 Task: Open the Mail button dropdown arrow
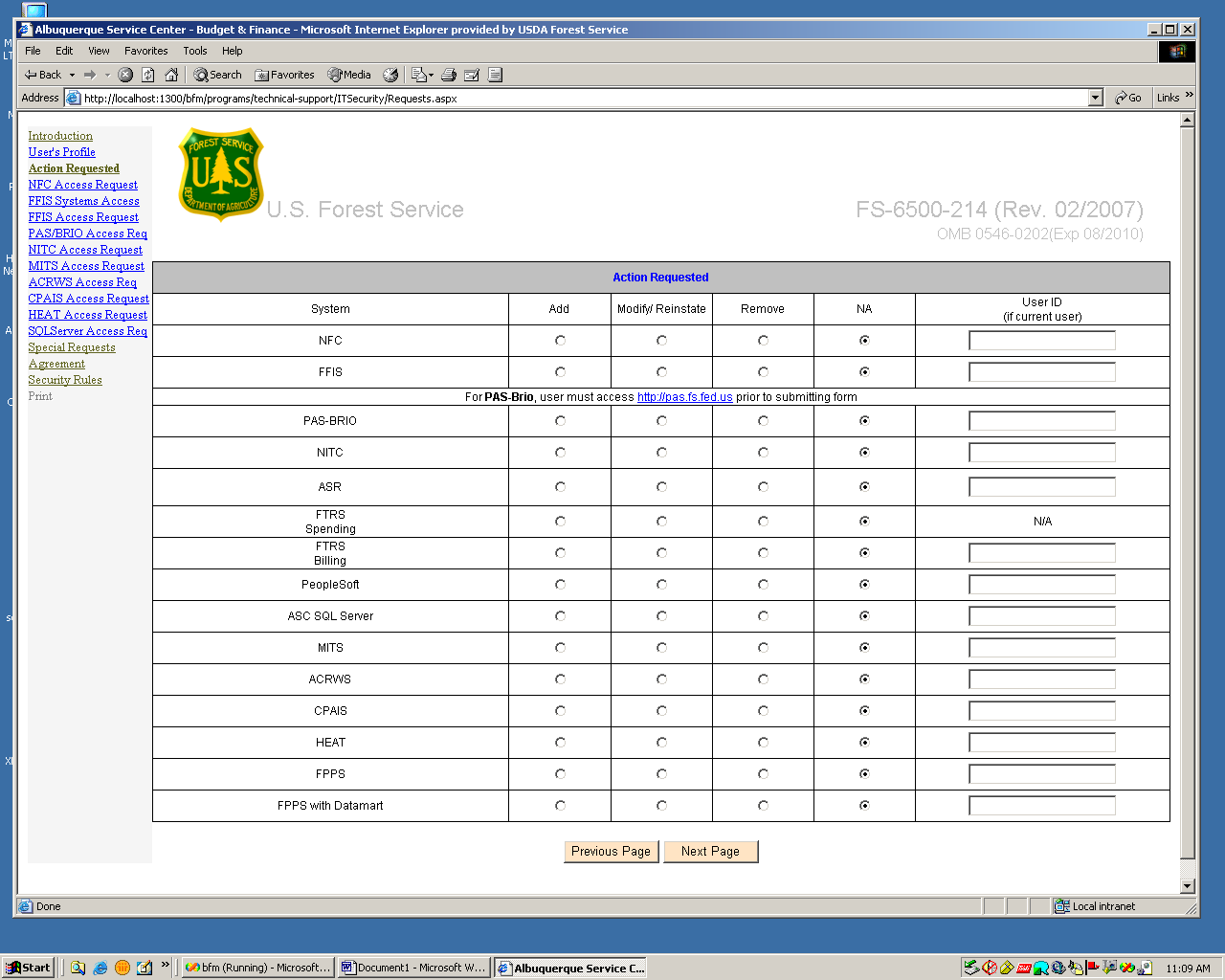[x=431, y=75]
